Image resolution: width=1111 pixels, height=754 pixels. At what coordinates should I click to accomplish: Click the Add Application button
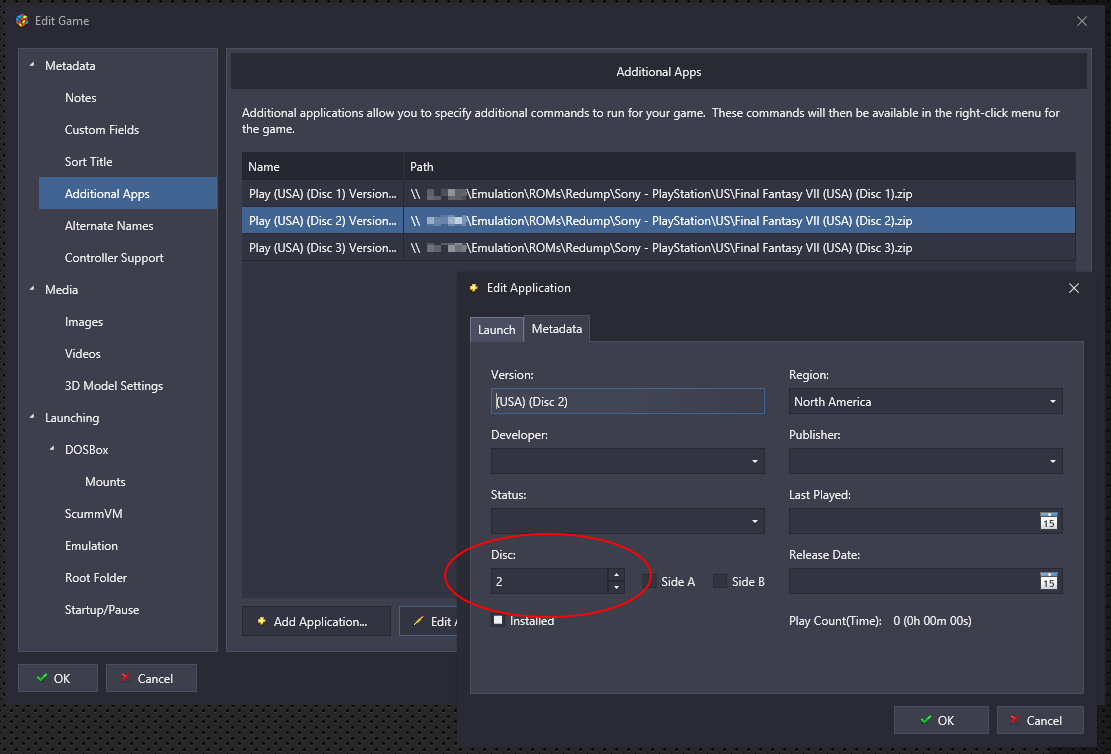316,621
